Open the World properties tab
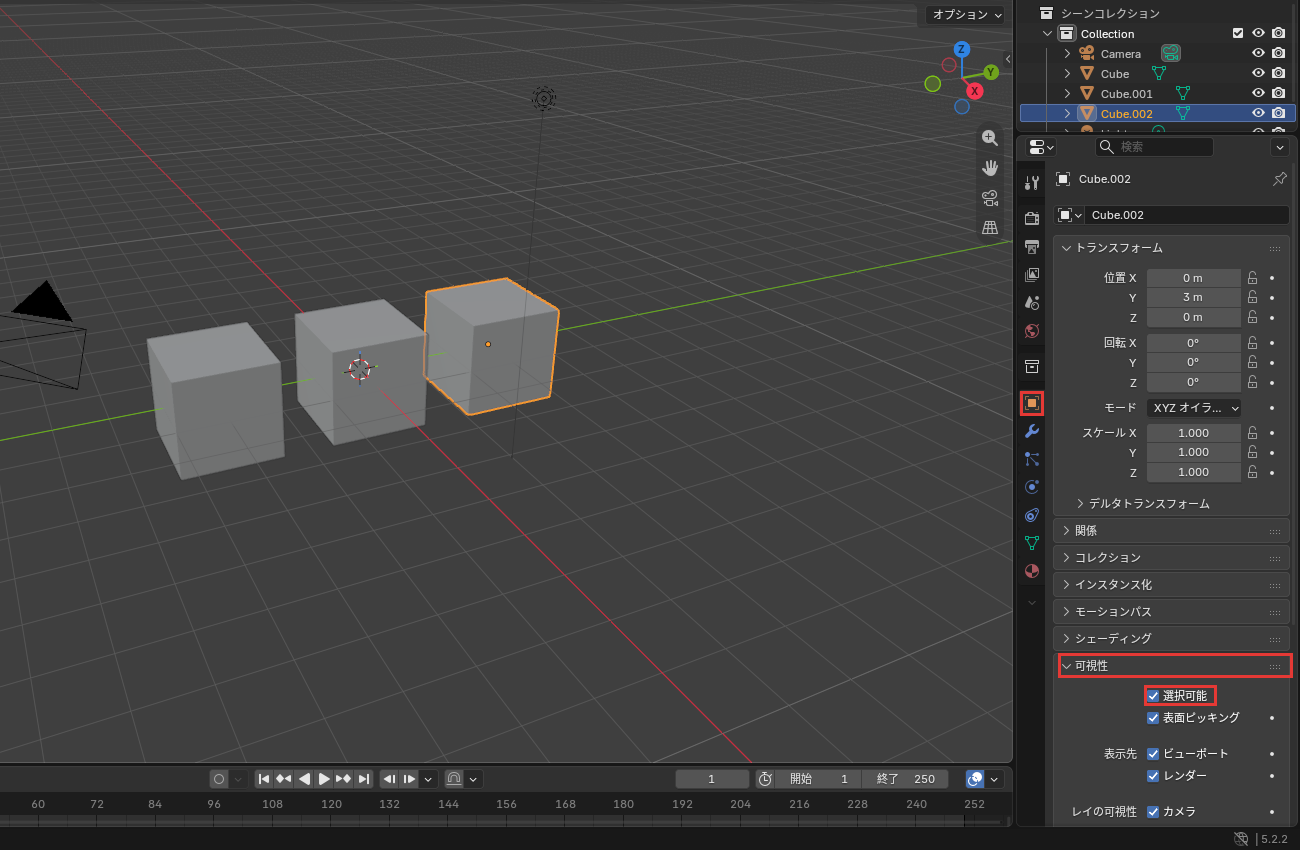The image size is (1300, 850). [1032, 331]
